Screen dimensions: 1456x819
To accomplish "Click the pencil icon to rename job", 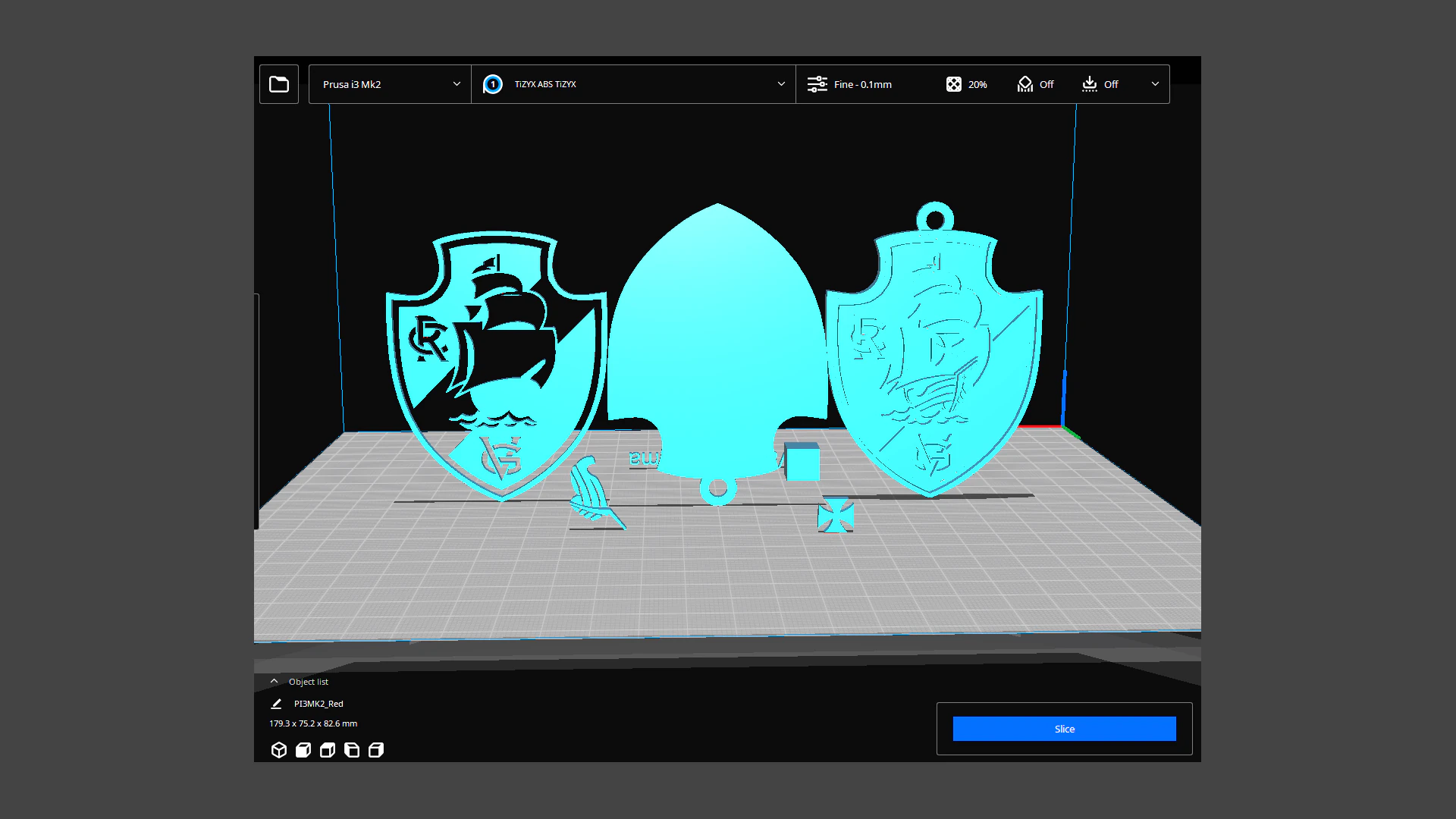I will coord(276,704).
